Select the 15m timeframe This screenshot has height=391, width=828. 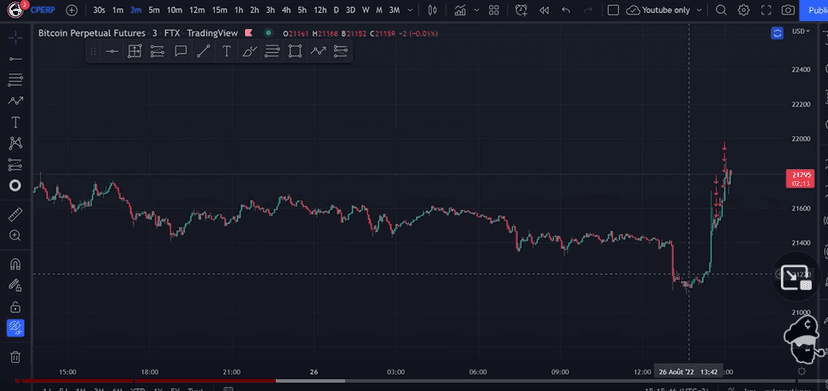[x=219, y=10]
